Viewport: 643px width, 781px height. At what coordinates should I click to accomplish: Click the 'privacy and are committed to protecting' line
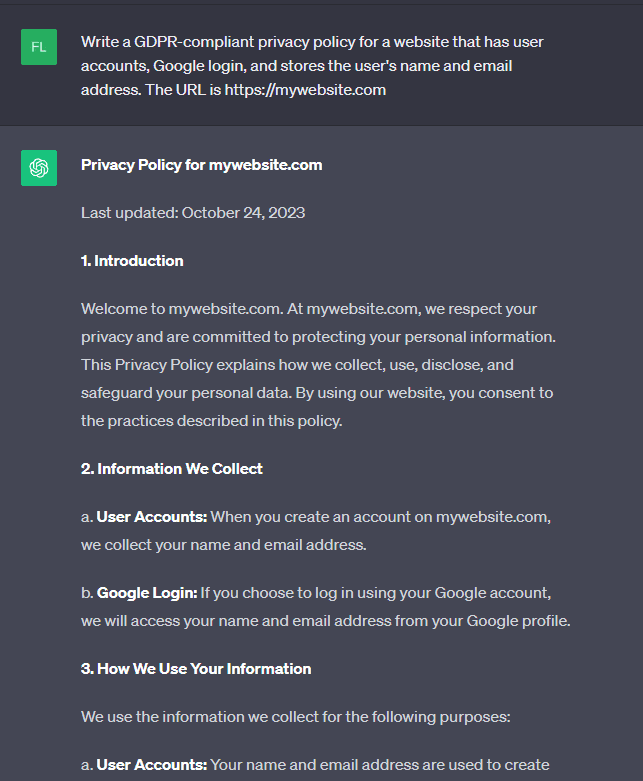click(318, 337)
